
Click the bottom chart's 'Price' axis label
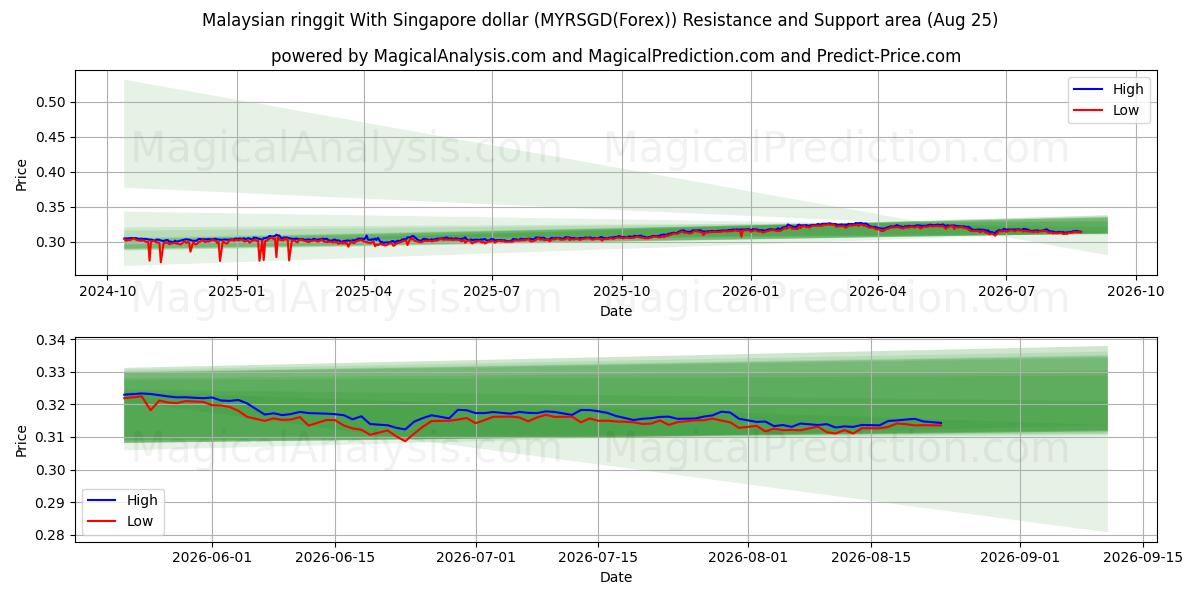pyautogui.click(x=22, y=439)
